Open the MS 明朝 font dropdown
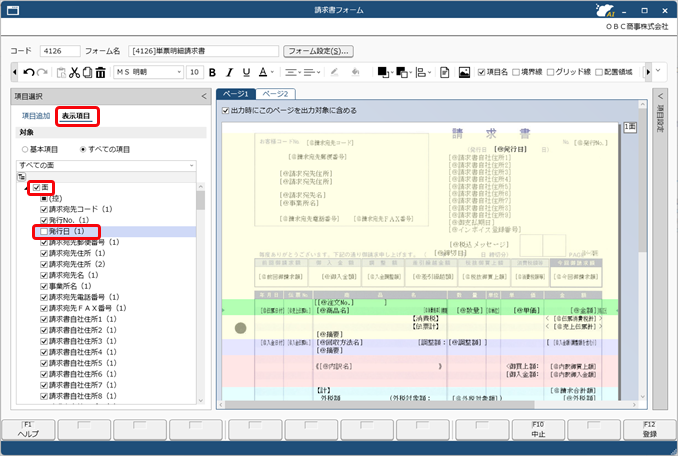Image resolution: width=678 pixels, height=456 pixels. (179, 72)
